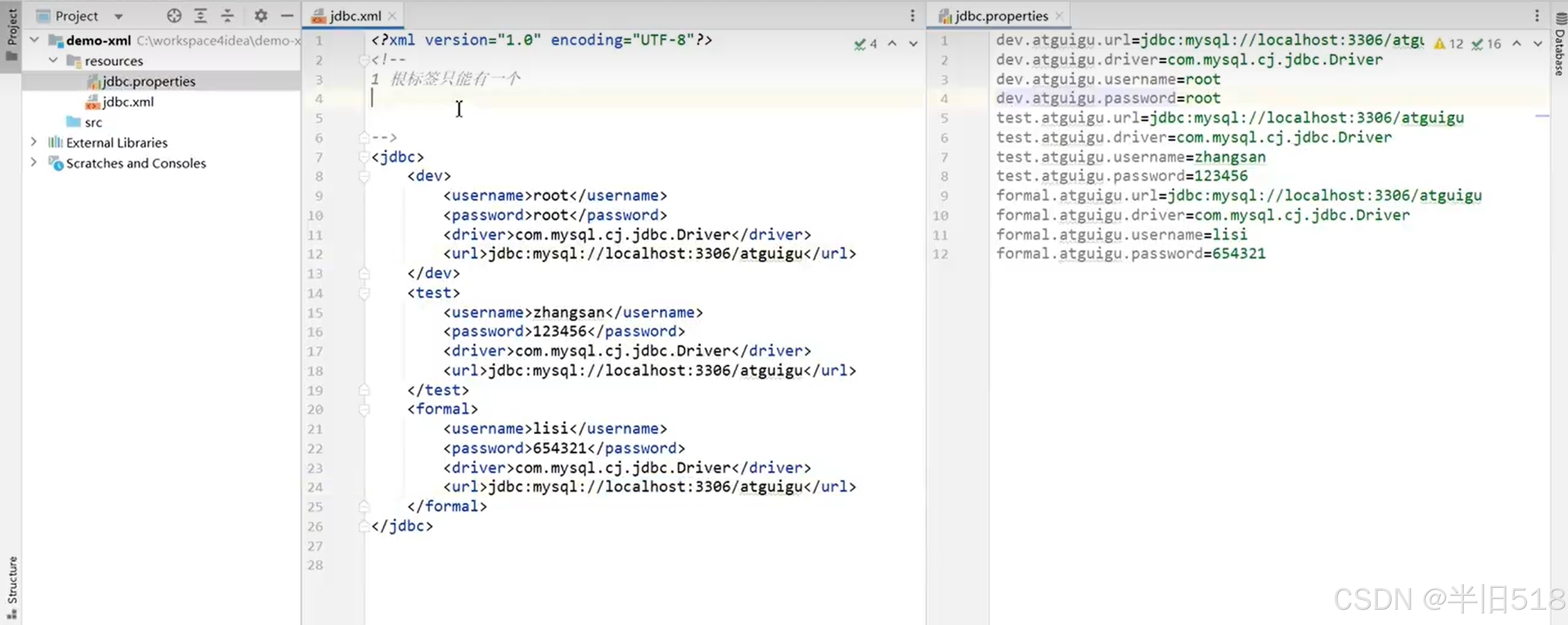Click 'test.atguigu.password=123456' line in properties
The width and height of the screenshot is (1568, 625).
[x=1121, y=176]
